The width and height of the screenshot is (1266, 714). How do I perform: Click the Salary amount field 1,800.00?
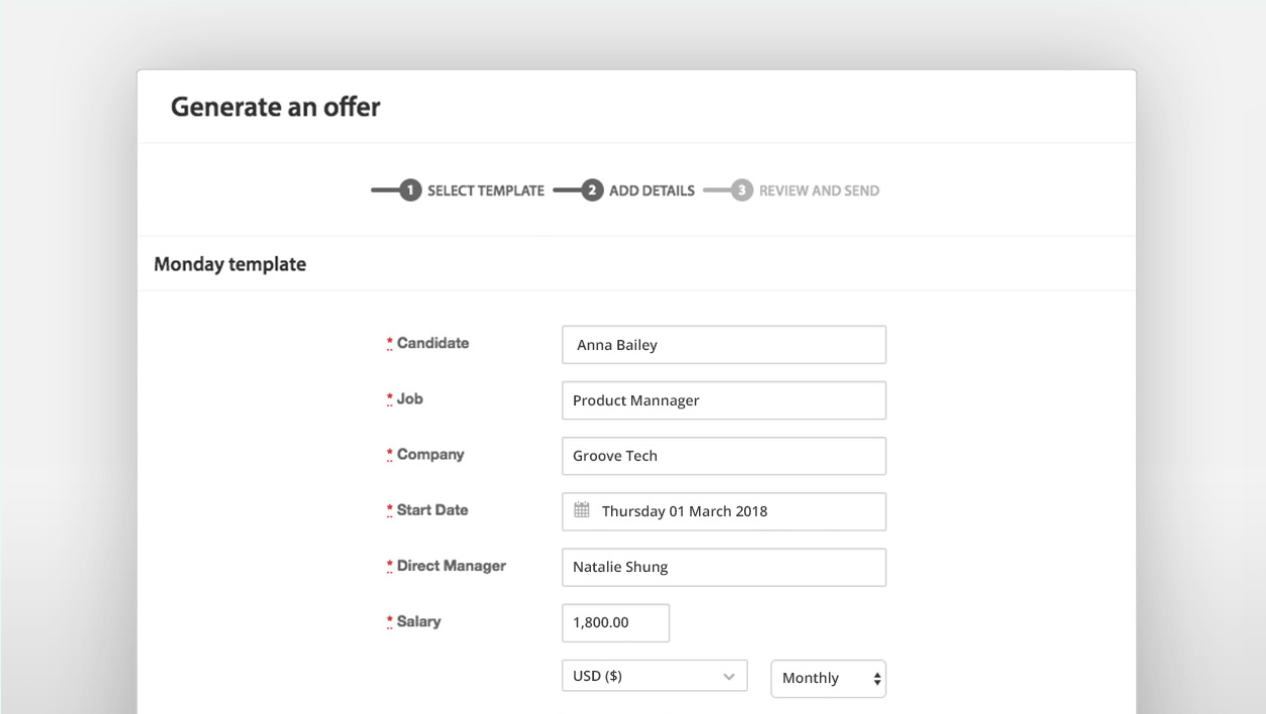(x=616, y=622)
